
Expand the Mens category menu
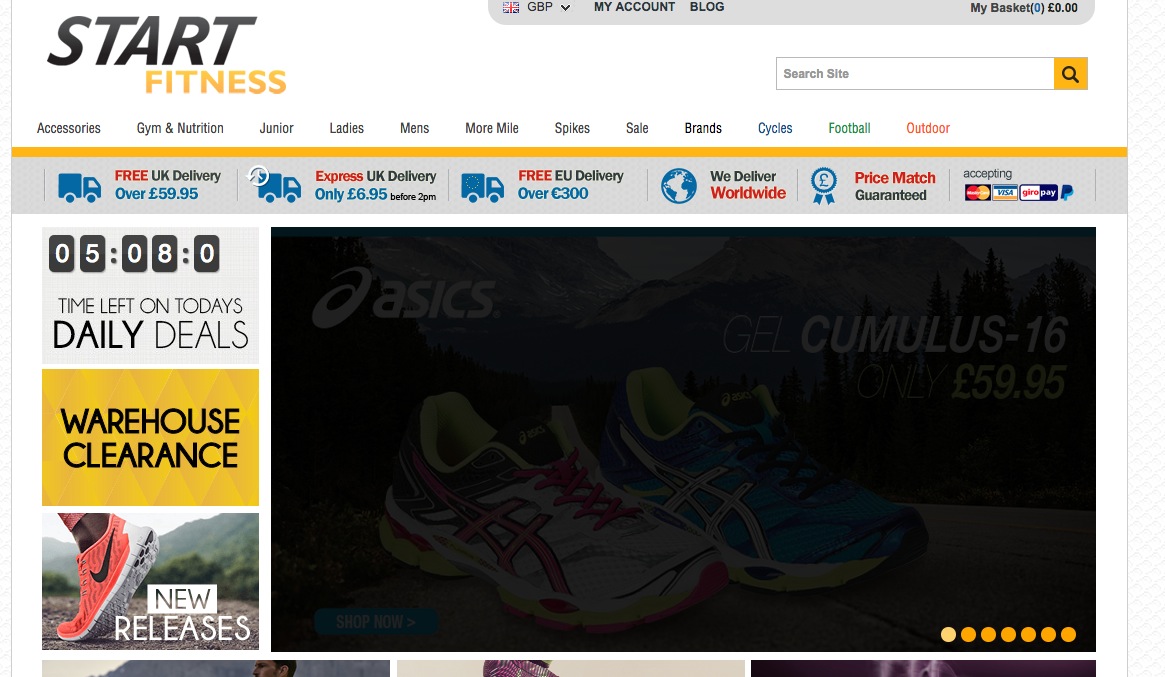point(414,128)
